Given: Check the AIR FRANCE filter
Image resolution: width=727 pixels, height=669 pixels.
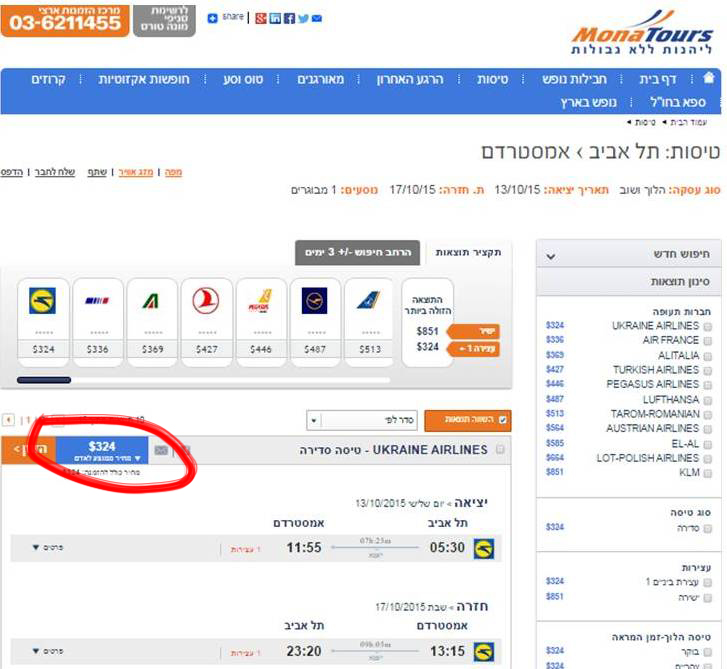Looking at the screenshot, I should pos(708,341).
